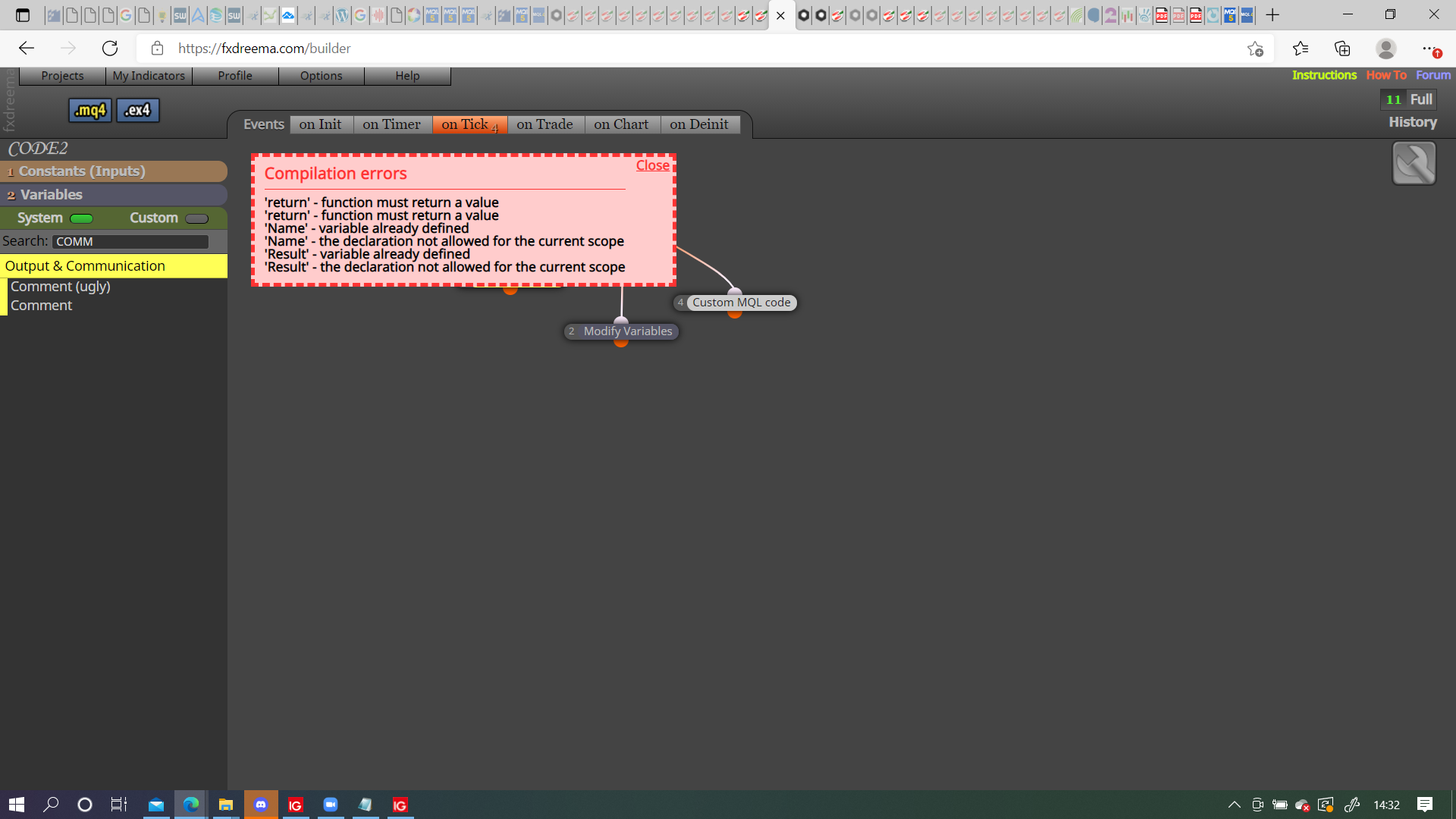
Task: Open the Forum link
Action: pos(1433,75)
